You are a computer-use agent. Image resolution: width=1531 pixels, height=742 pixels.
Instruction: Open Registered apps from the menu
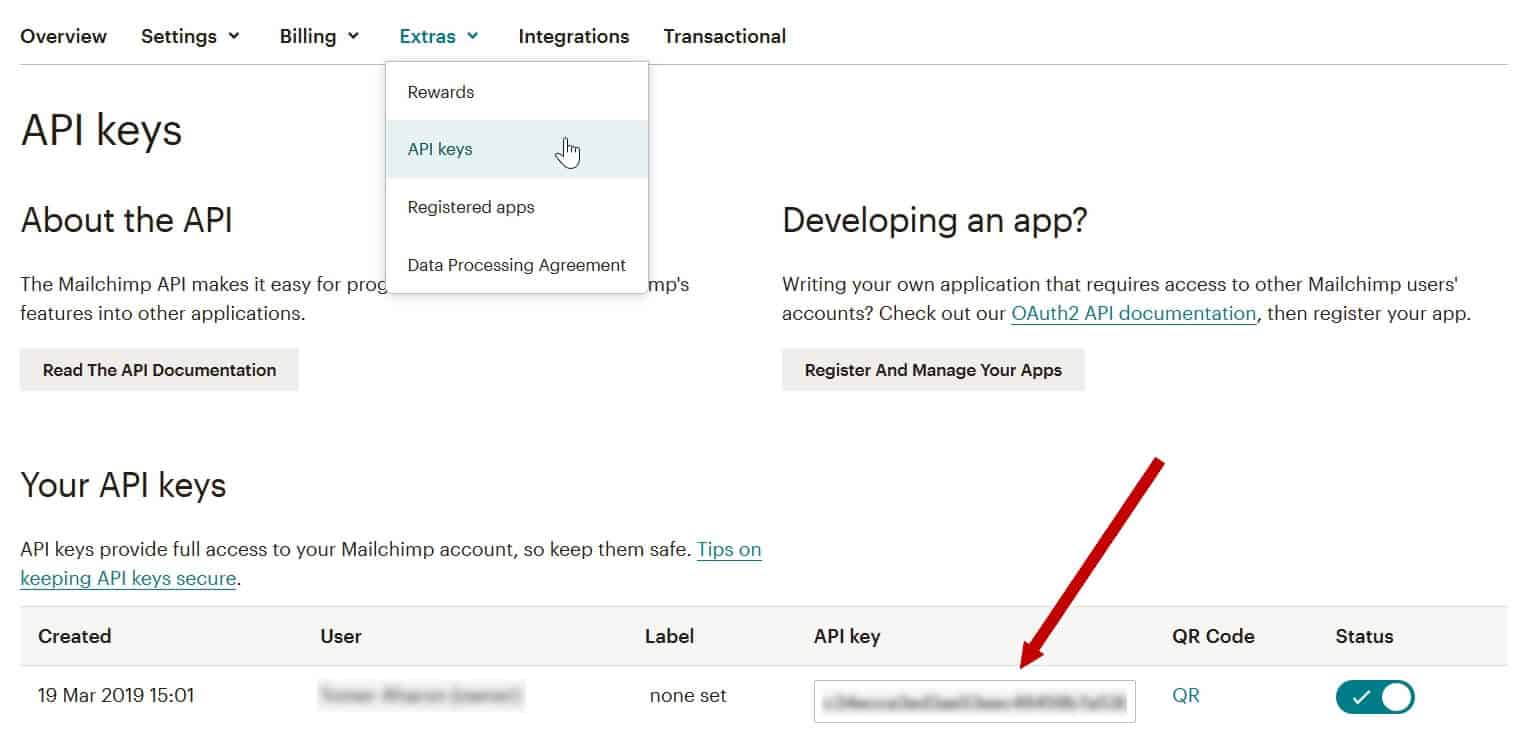(x=517, y=207)
